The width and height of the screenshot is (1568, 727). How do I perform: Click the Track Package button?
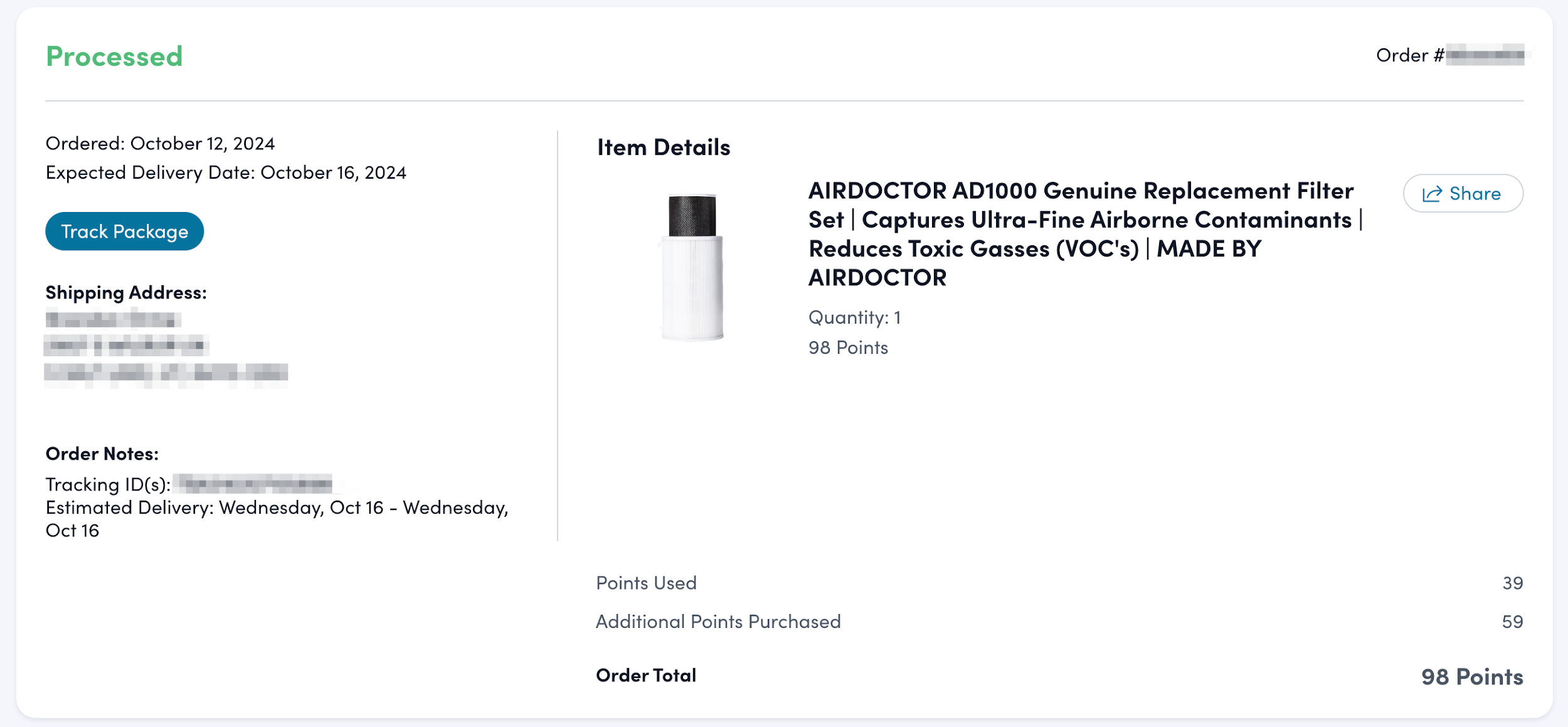point(124,231)
